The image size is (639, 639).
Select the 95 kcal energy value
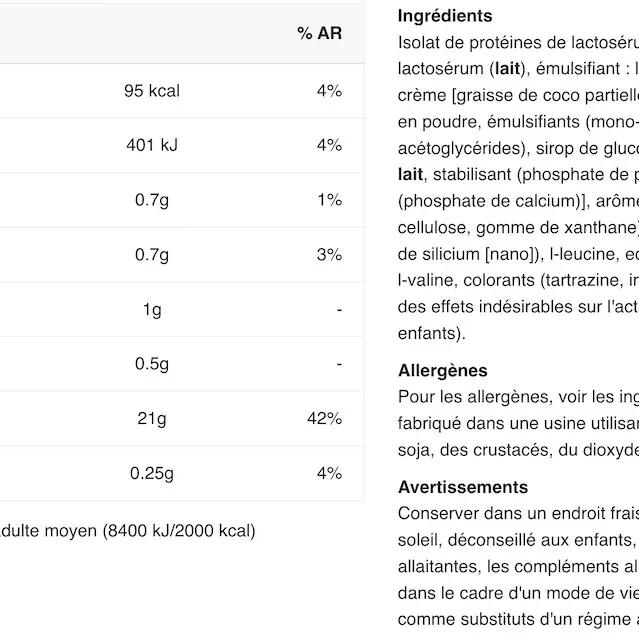click(x=152, y=90)
